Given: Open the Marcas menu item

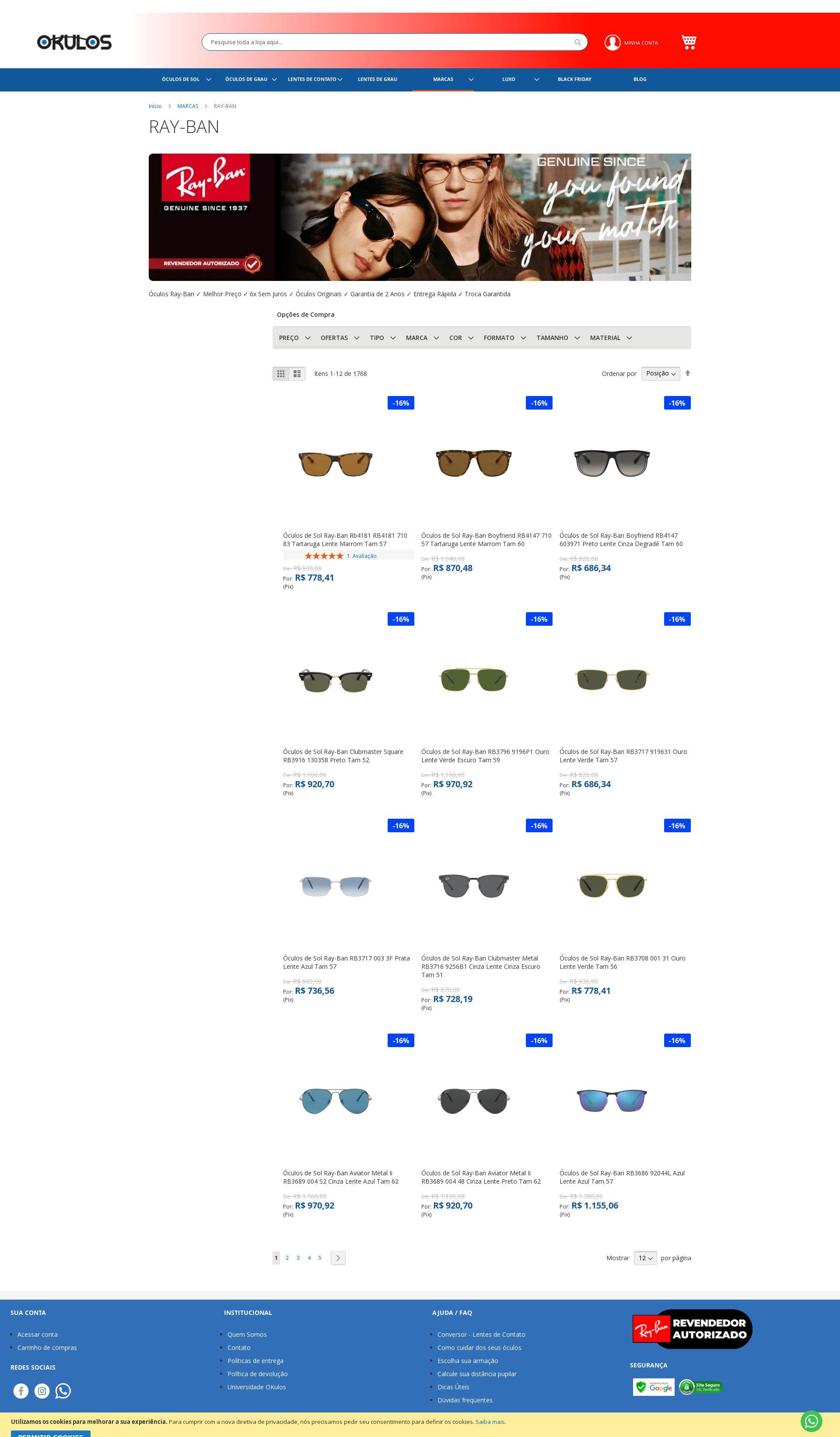Looking at the screenshot, I should 443,79.
